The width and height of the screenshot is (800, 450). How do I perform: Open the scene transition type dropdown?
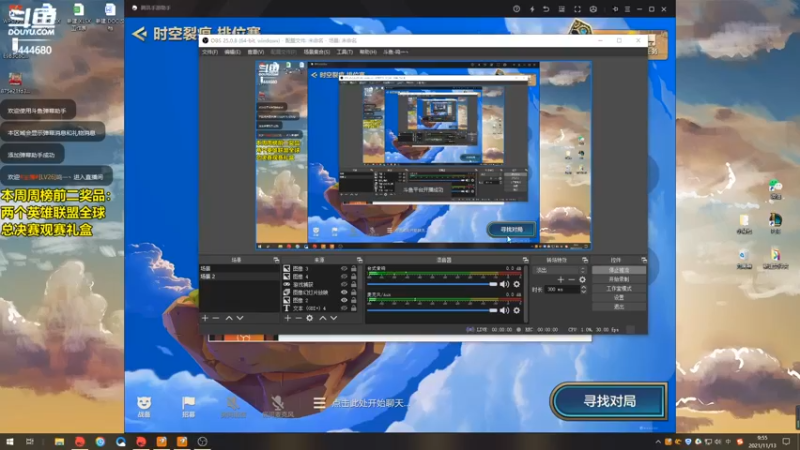(x=559, y=270)
